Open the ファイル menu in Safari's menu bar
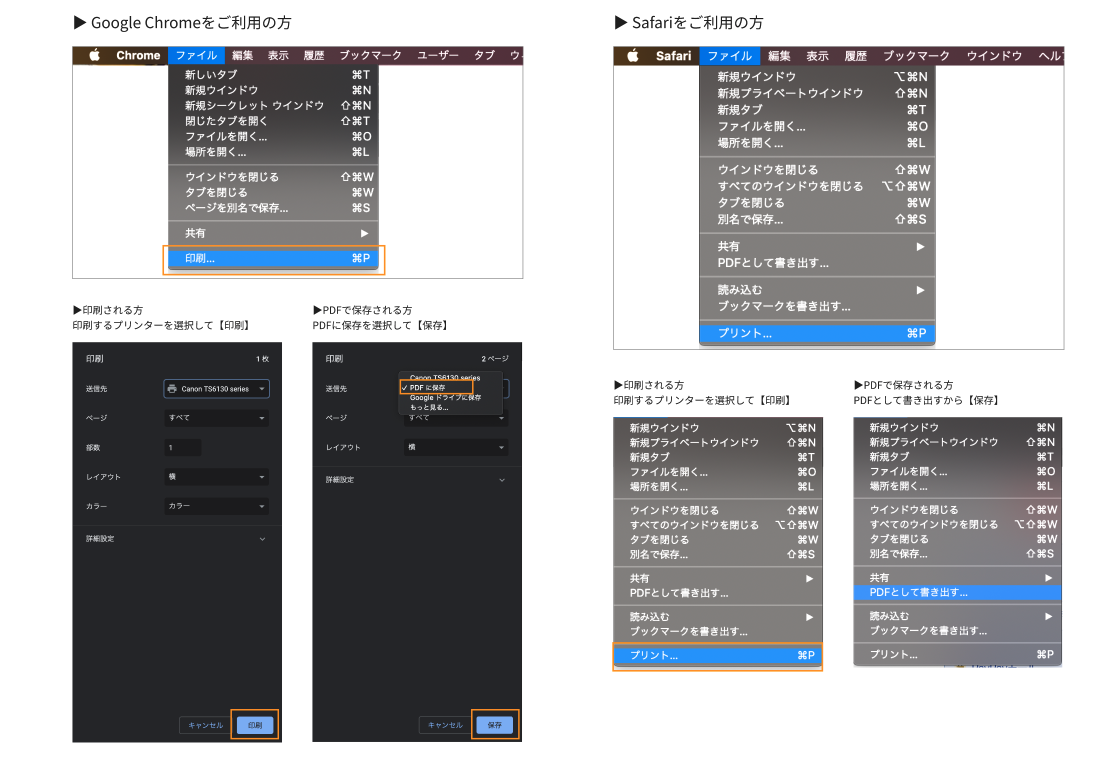Image resolution: width=1105 pixels, height=764 pixels. click(x=730, y=56)
